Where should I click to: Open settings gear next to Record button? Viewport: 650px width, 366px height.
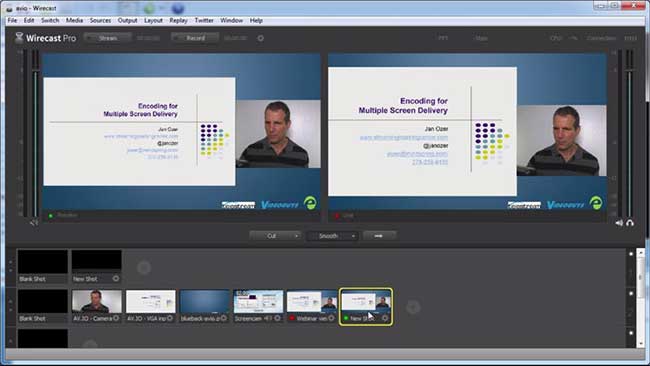(x=260, y=38)
